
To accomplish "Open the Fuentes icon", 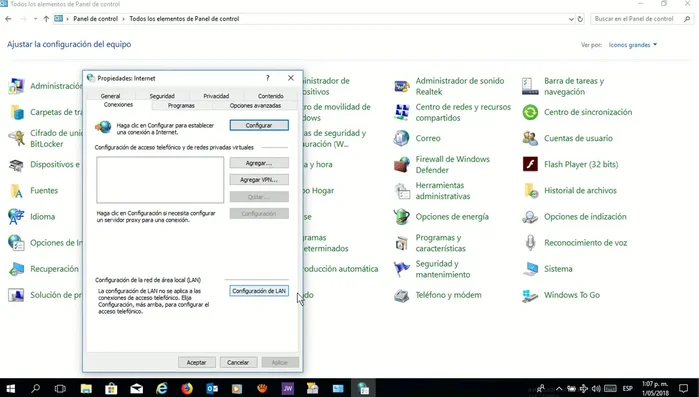I will [x=16, y=191].
